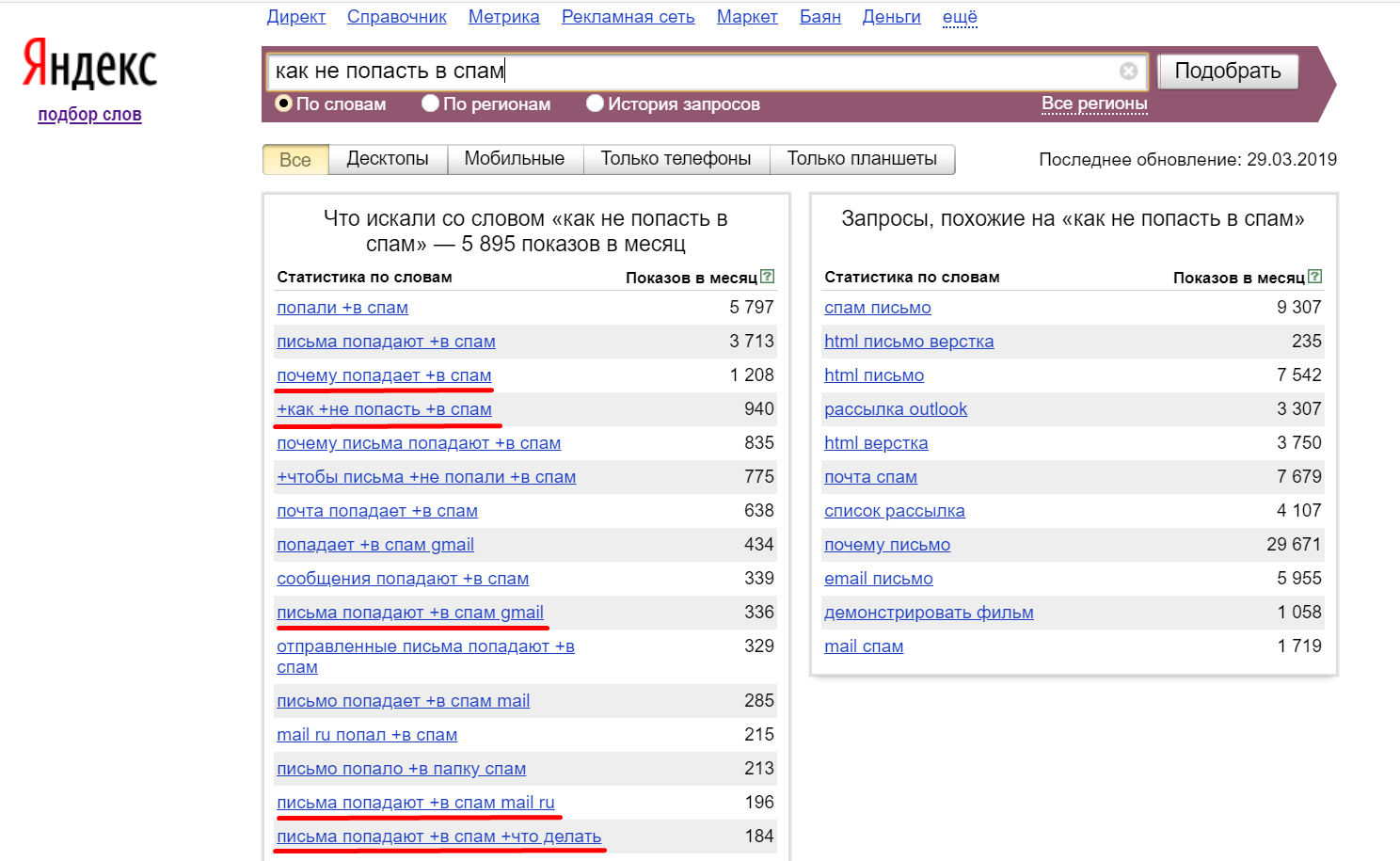Image resolution: width=1400 pixels, height=861 pixels.
Task: Click the help icon in the right statistics header
Action: point(1314,277)
